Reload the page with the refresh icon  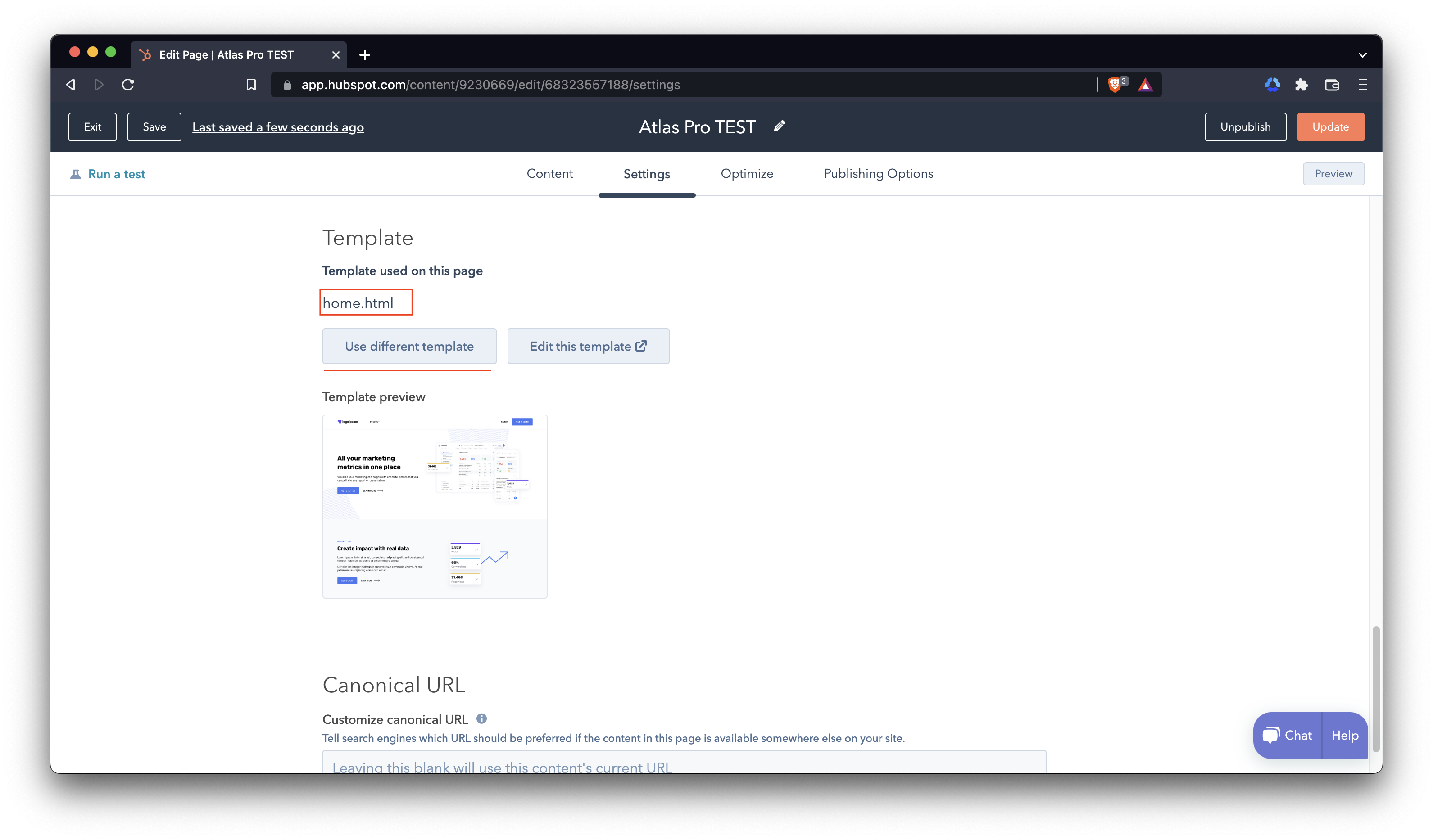128,85
